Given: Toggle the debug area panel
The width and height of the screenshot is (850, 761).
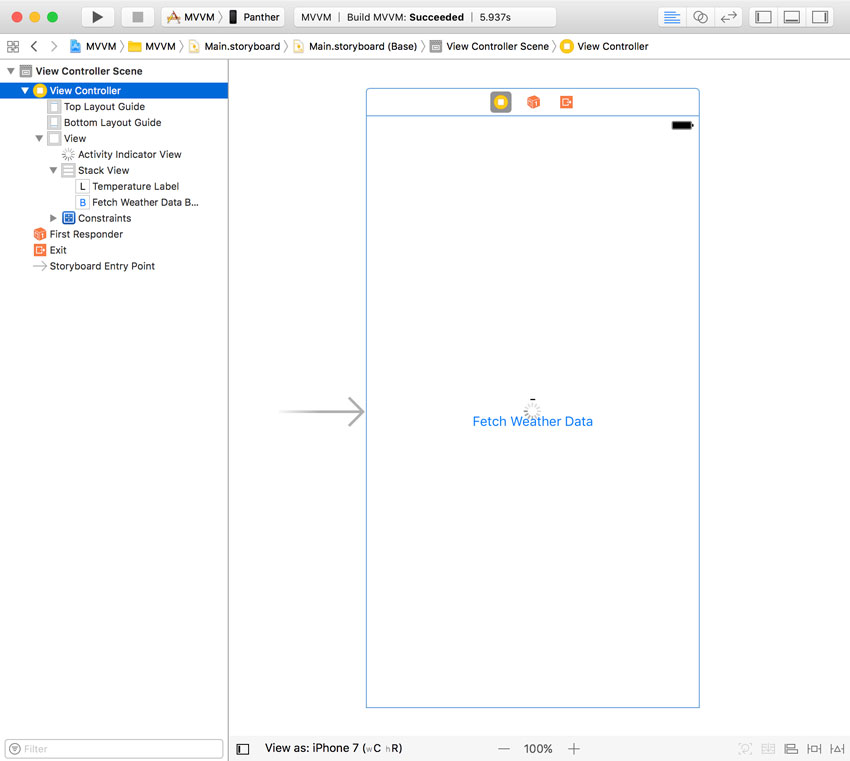Looking at the screenshot, I should [791, 17].
